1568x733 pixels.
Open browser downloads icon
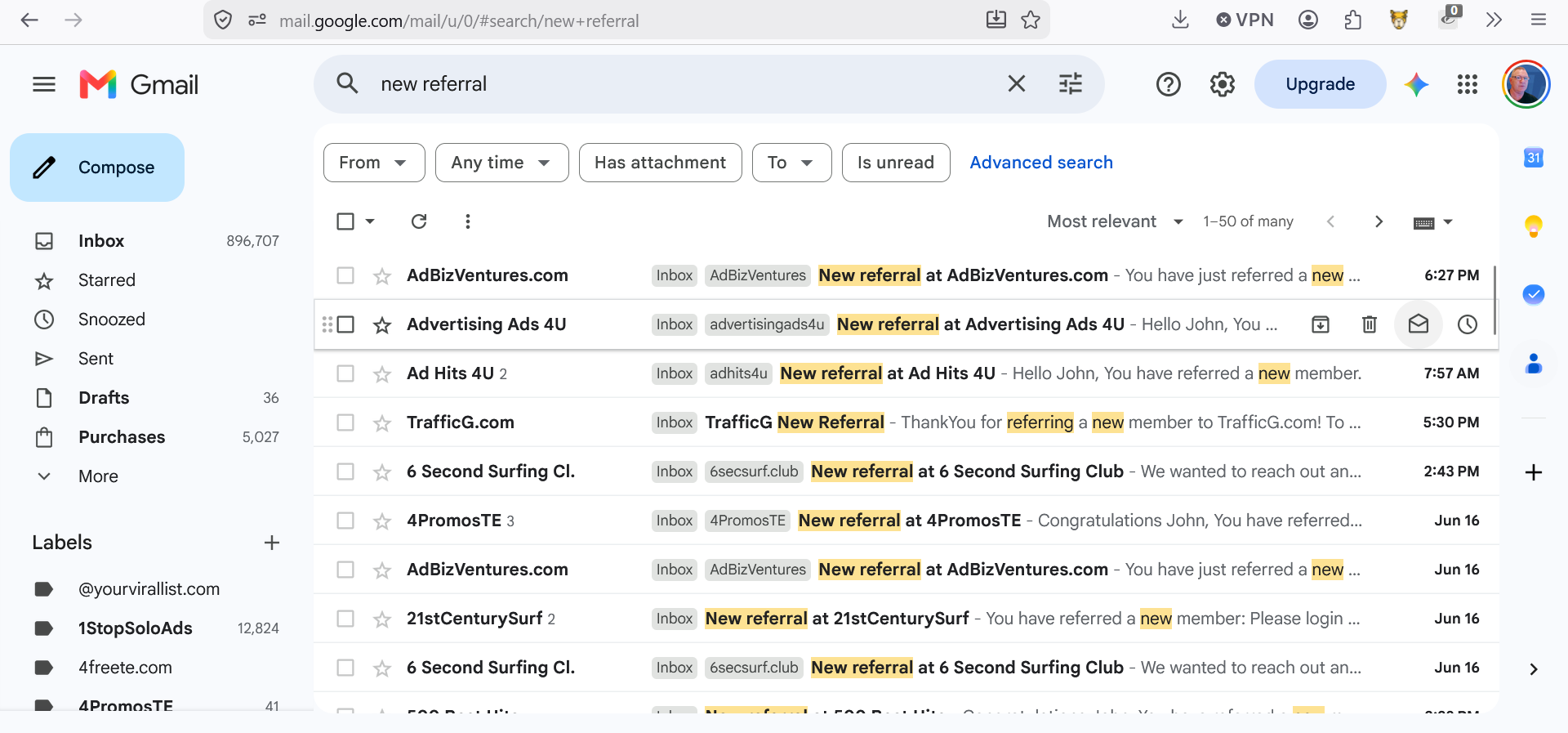tap(1180, 20)
